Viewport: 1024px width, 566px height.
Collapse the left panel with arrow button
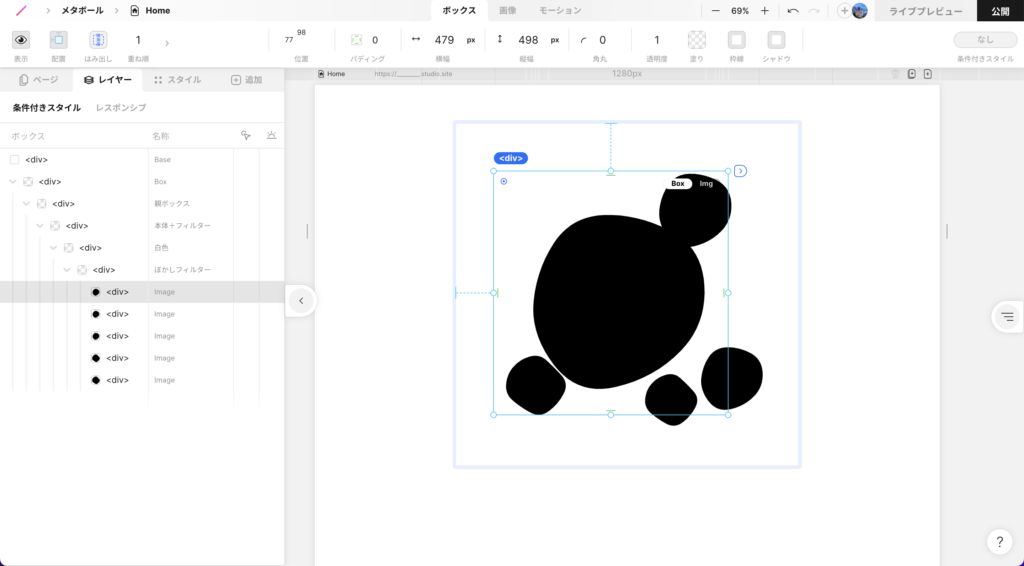tap(301, 301)
